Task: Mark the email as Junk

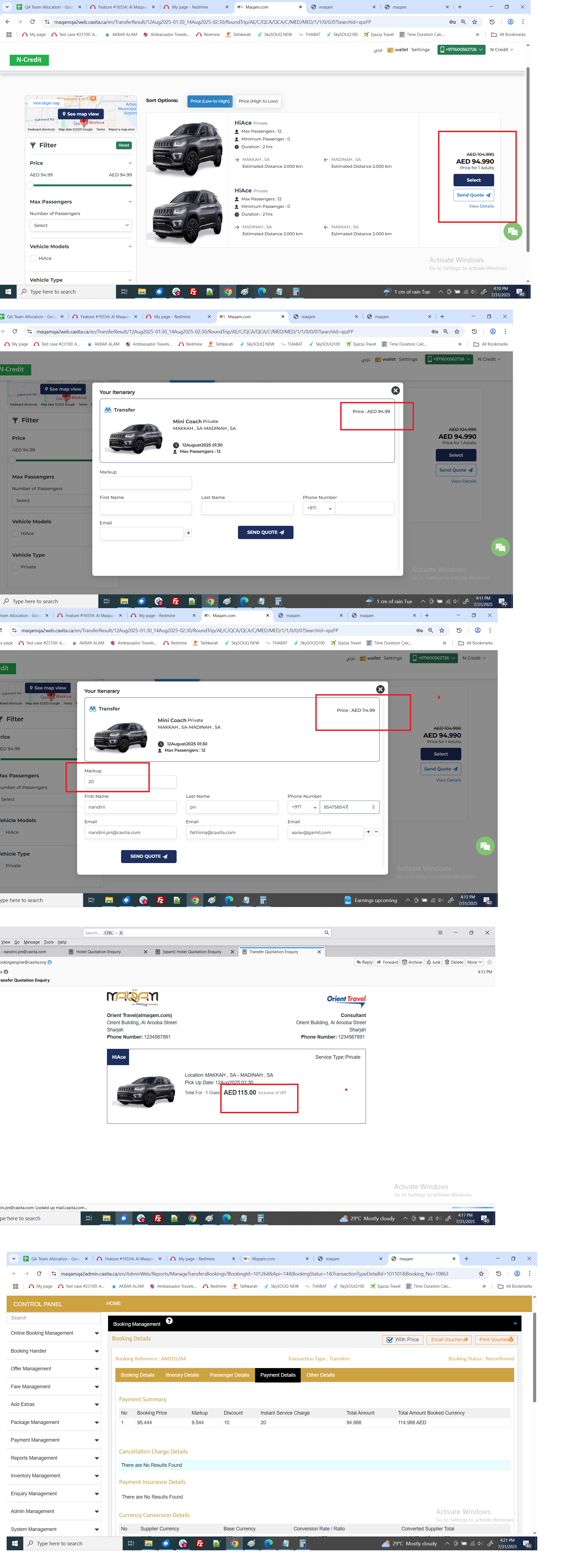Action: coord(433,962)
